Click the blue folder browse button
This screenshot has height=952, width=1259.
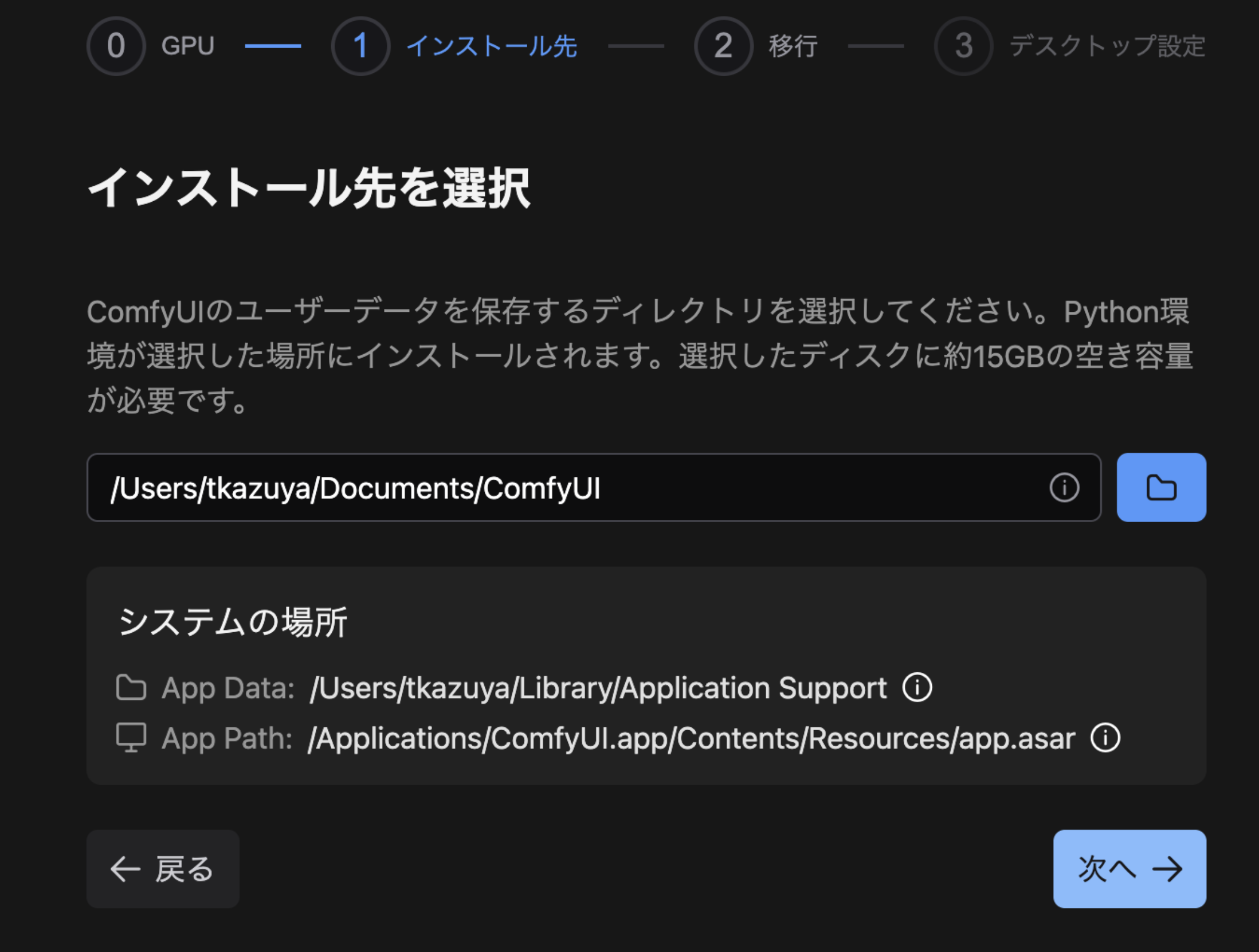click(1161, 488)
